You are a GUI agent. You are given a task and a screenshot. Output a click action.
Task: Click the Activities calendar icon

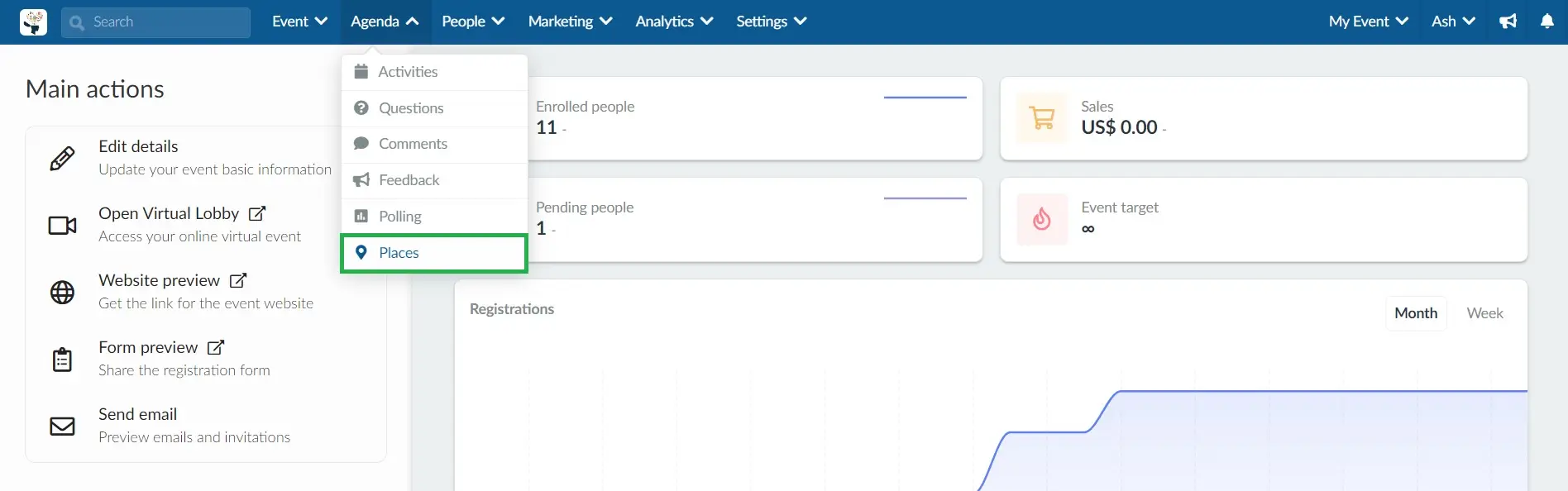click(x=361, y=72)
